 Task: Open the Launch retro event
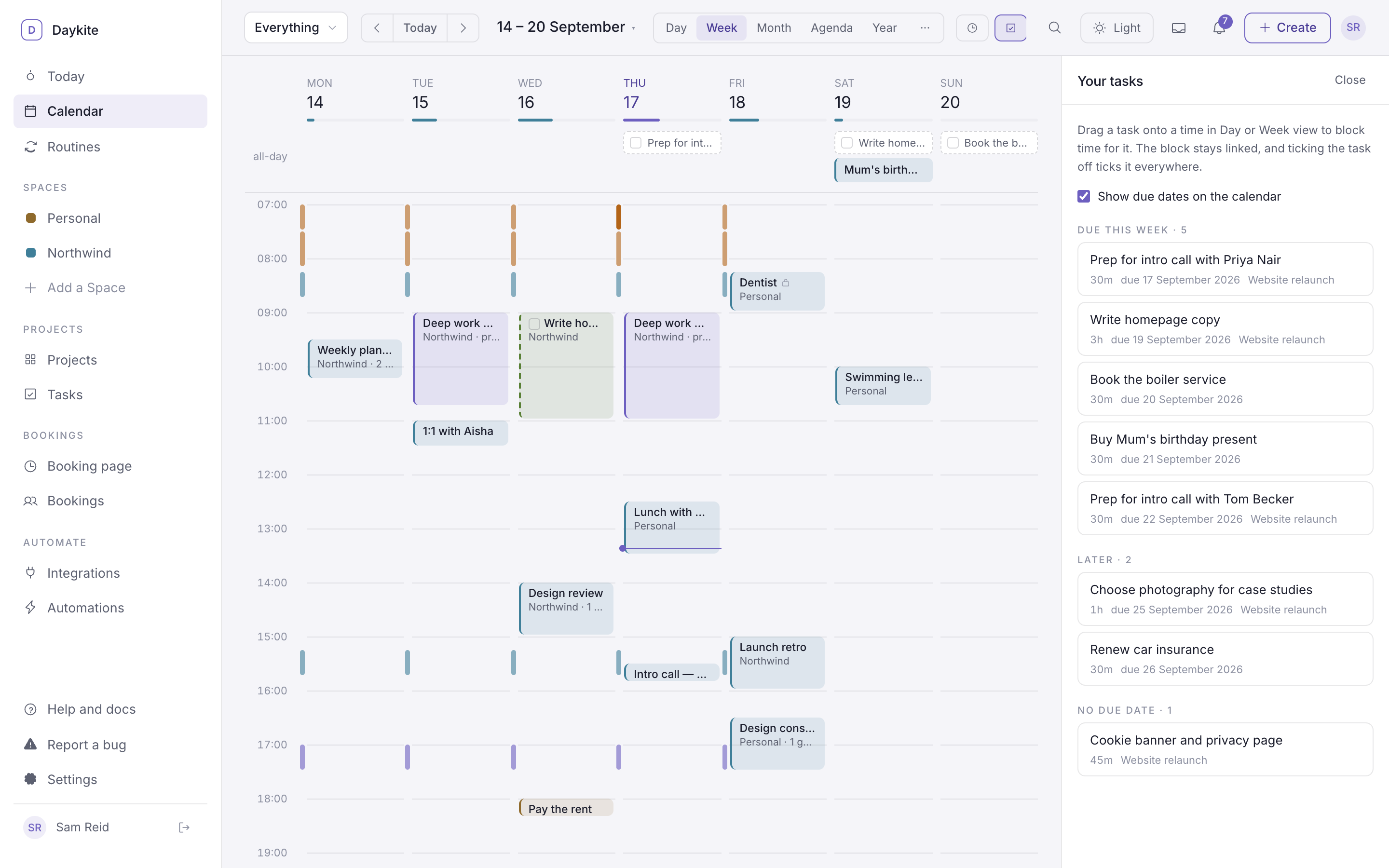777,663
